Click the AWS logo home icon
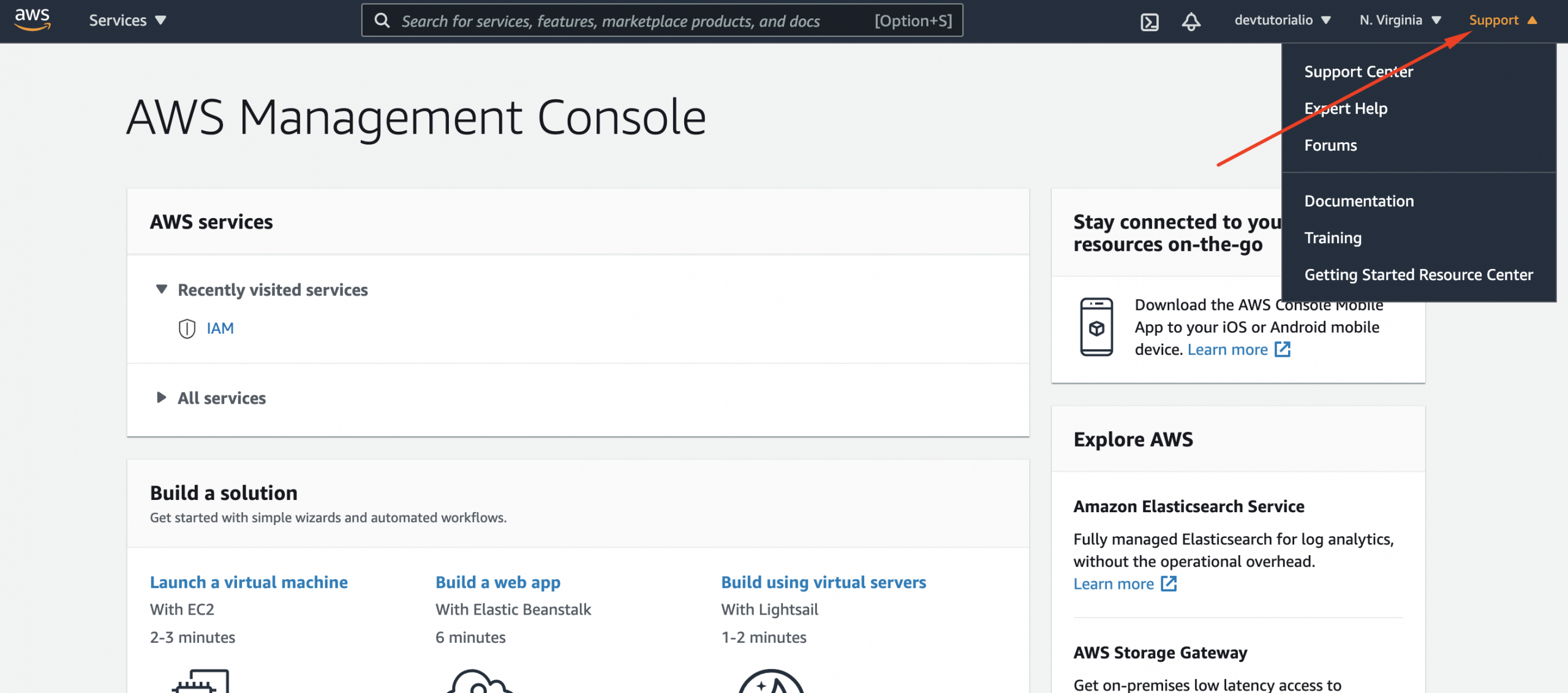Image resolution: width=1568 pixels, height=693 pixels. click(32, 20)
